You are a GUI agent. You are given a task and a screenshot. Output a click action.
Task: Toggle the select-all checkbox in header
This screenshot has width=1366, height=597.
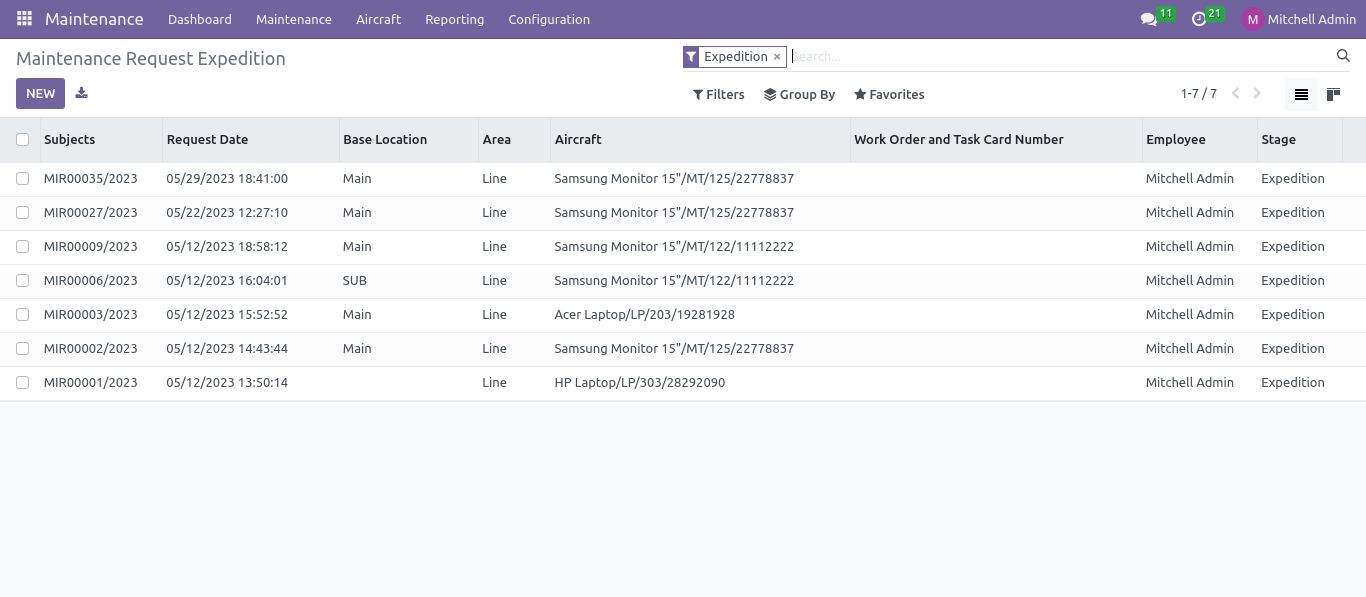[x=22, y=139]
